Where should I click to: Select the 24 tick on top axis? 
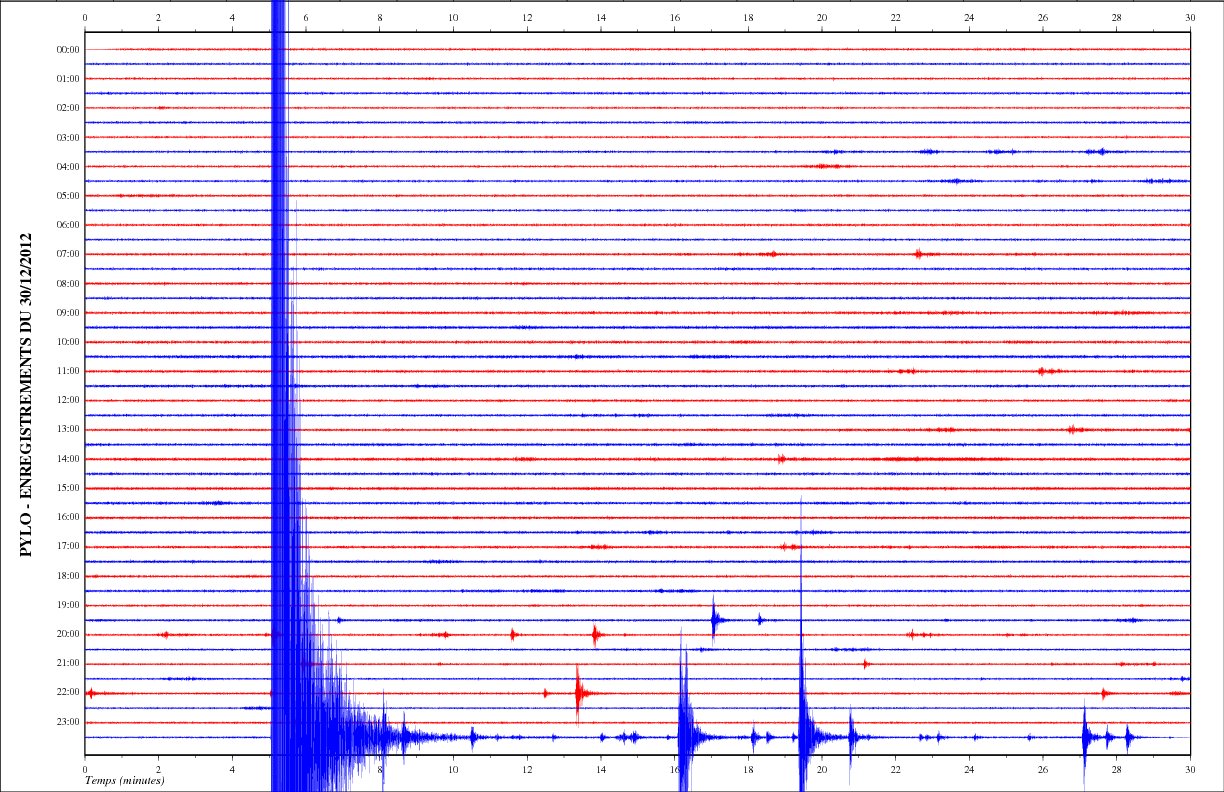(969, 17)
